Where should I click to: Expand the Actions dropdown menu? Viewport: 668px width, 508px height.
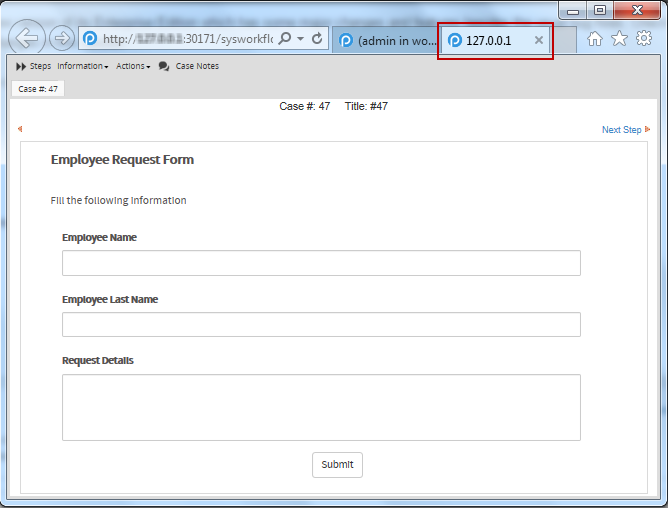coord(133,66)
